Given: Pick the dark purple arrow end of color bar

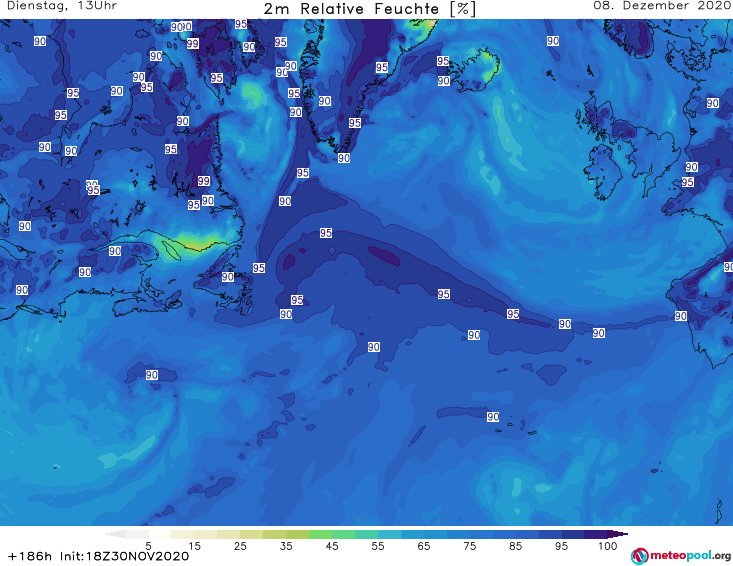Looking at the screenshot, I should click(619, 534).
